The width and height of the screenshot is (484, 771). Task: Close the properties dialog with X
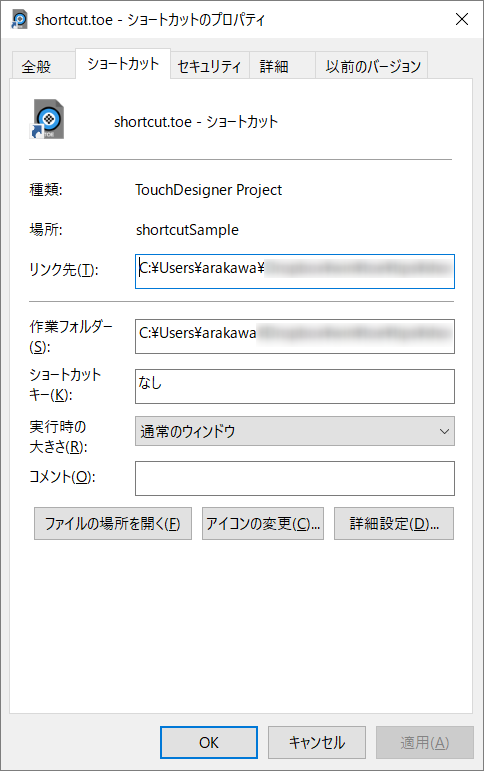(461, 19)
